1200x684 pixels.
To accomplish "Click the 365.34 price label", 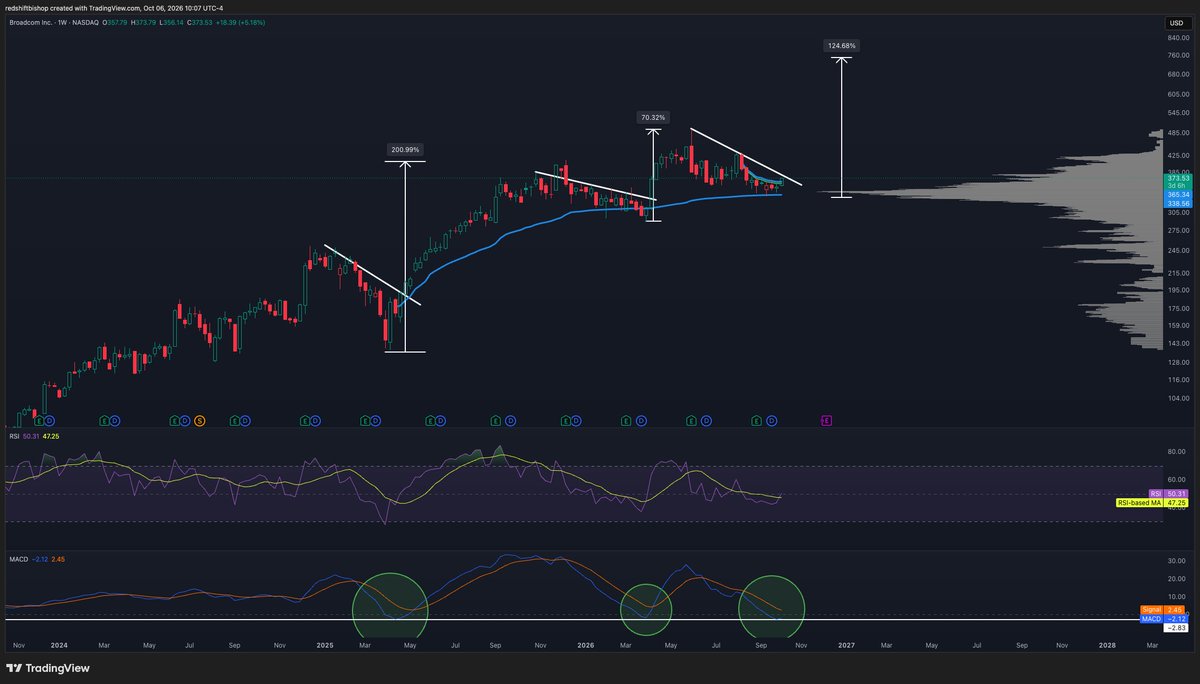I will pyautogui.click(x=1176, y=194).
